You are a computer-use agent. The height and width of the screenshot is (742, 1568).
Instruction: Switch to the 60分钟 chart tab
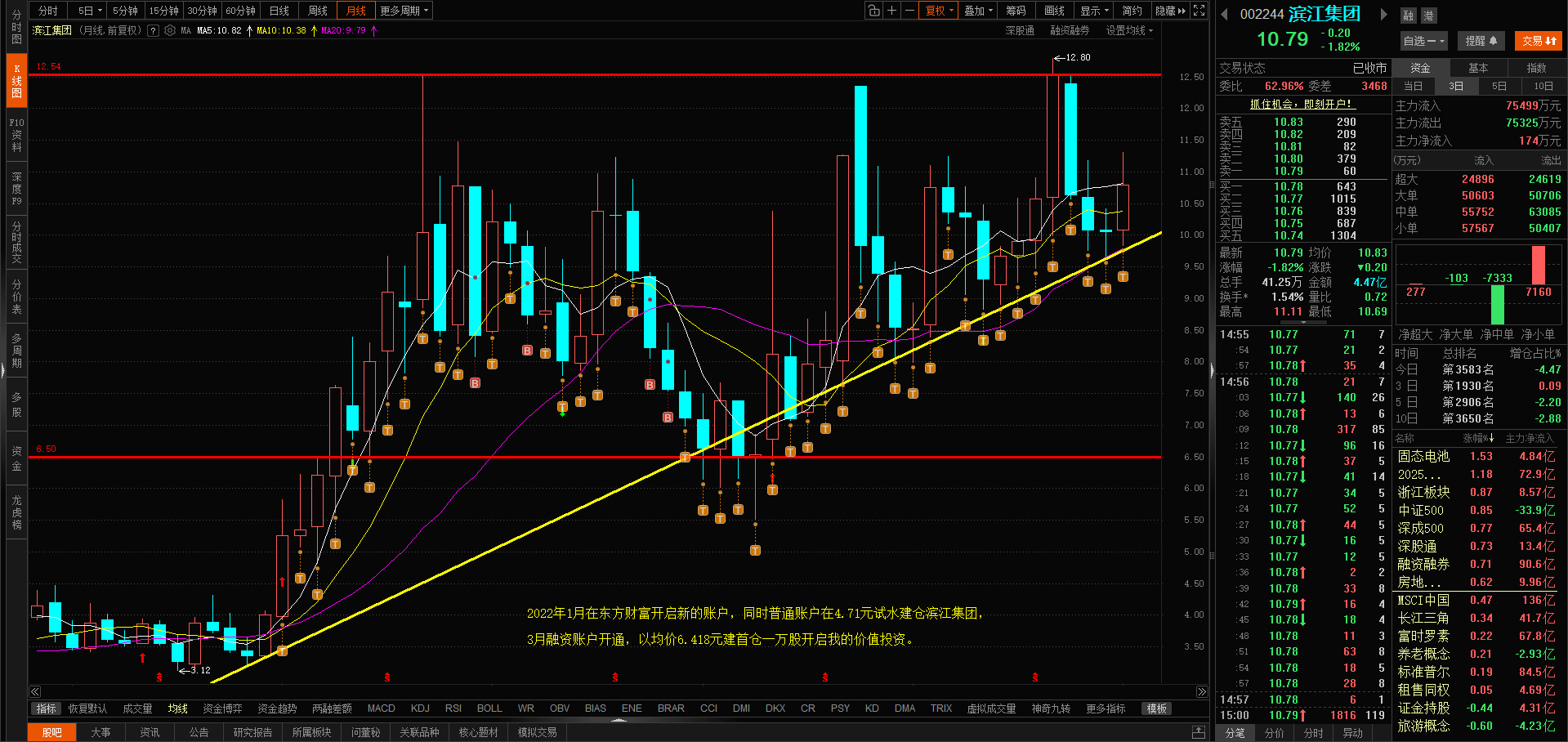tap(240, 11)
